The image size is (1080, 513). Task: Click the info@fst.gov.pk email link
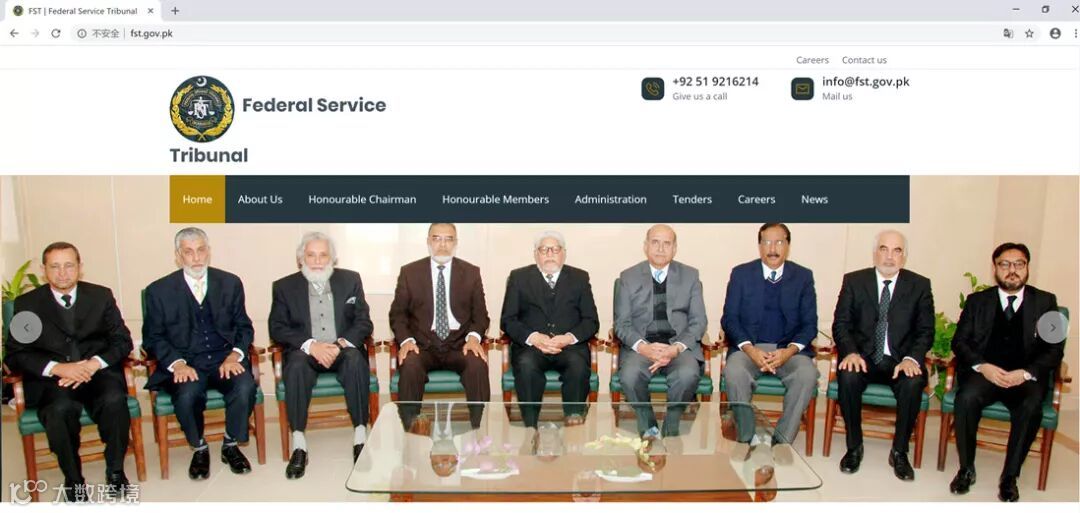pyautogui.click(x=865, y=81)
